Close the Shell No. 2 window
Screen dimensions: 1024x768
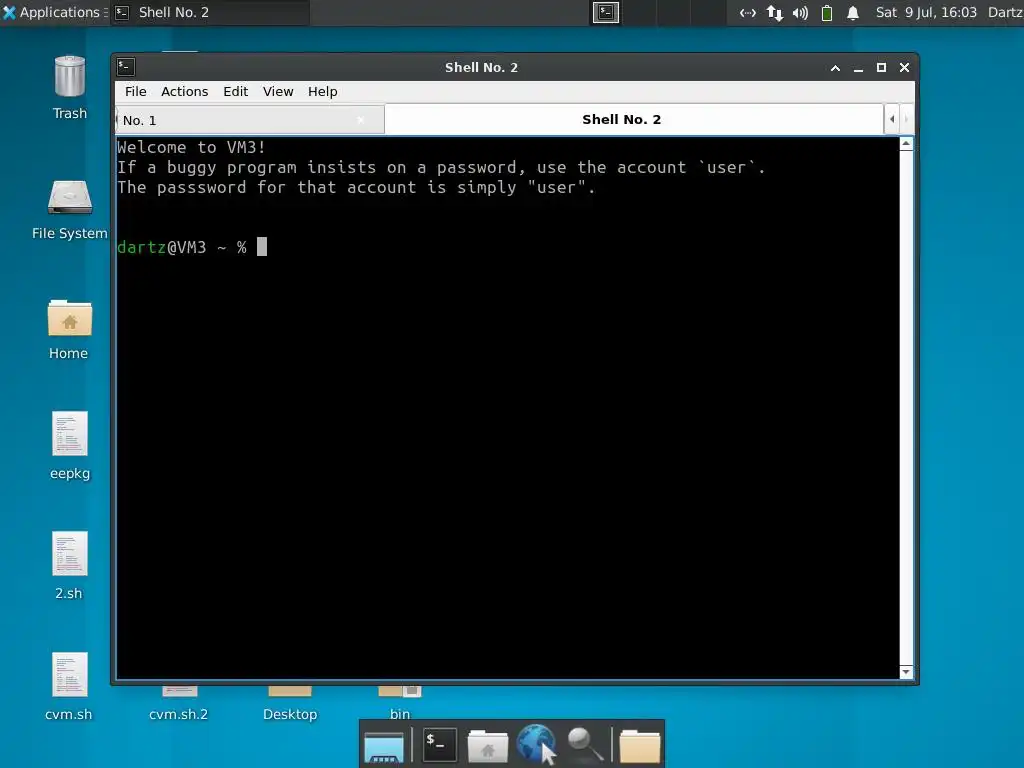click(x=904, y=68)
